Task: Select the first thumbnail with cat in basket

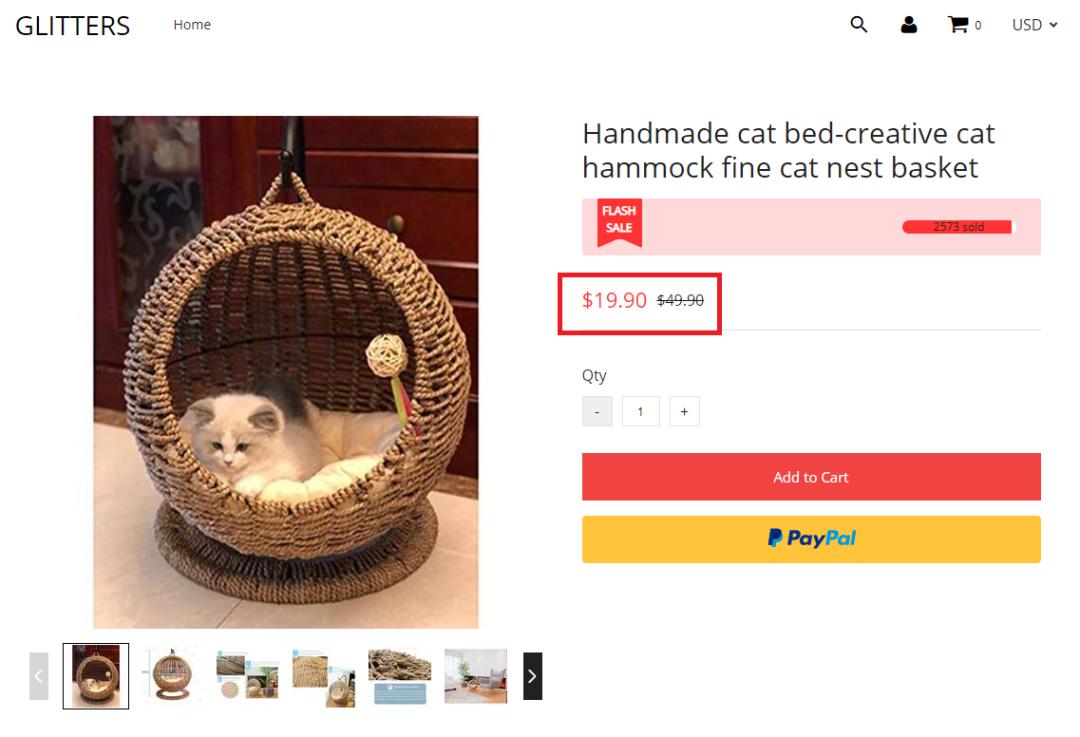Action: pyautogui.click(x=96, y=676)
